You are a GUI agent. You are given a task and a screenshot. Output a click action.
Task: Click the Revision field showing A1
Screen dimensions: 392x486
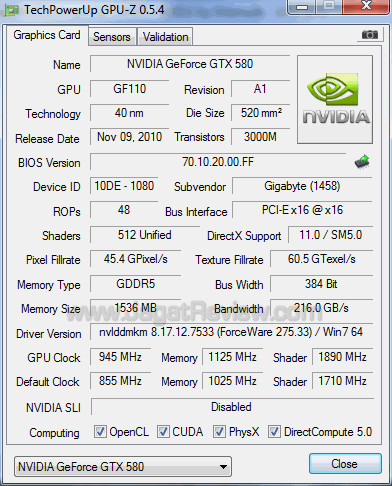coord(260,89)
